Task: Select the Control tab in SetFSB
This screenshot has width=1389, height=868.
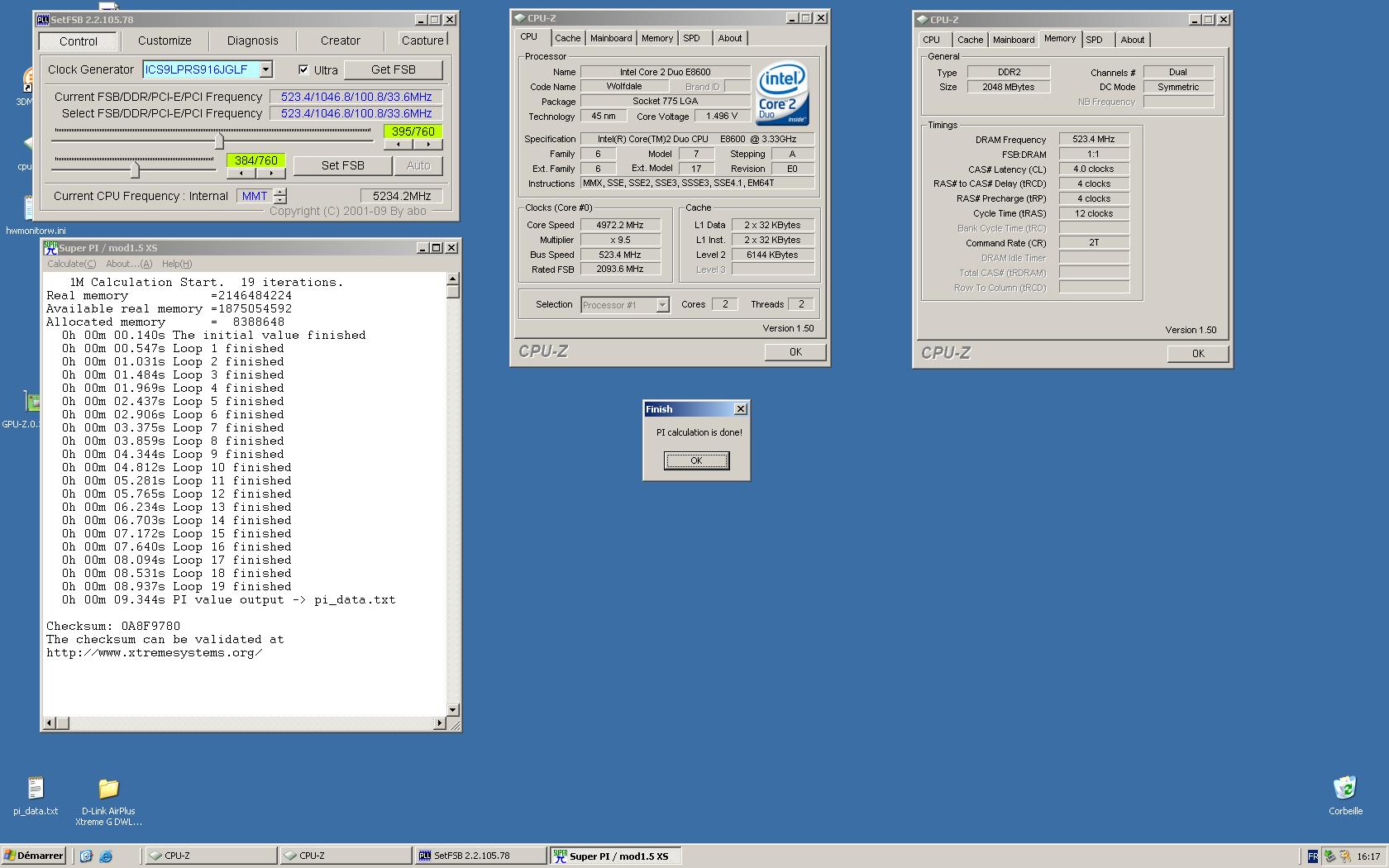Action: tap(79, 41)
